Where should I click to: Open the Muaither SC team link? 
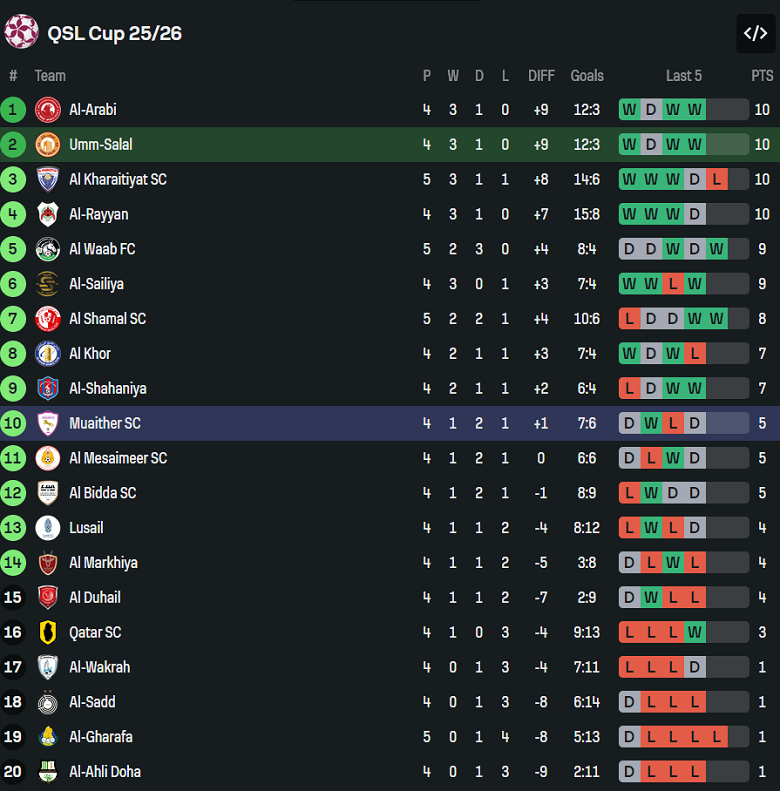pyautogui.click(x=104, y=423)
